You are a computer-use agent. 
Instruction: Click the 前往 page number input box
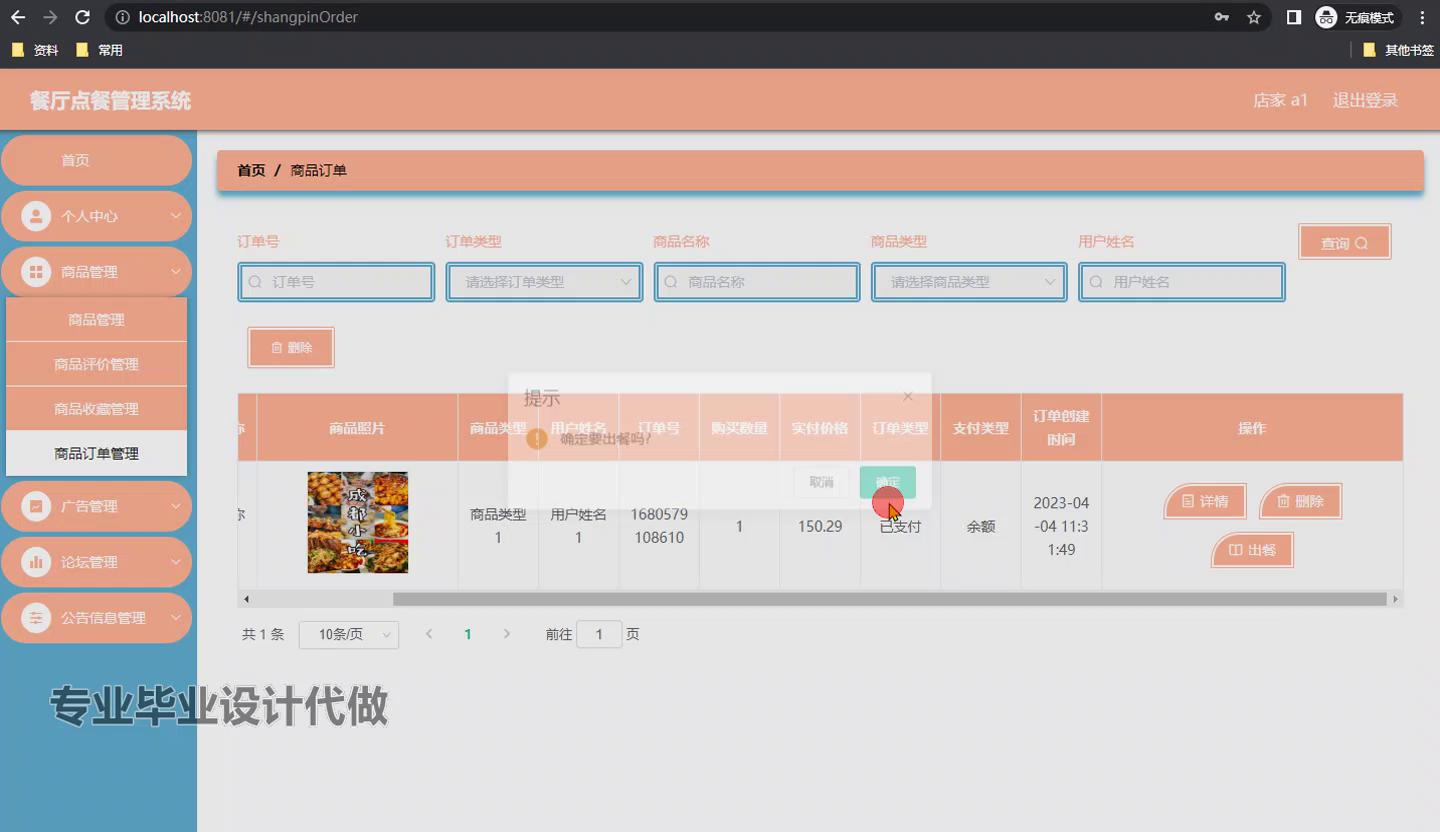[x=599, y=634]
